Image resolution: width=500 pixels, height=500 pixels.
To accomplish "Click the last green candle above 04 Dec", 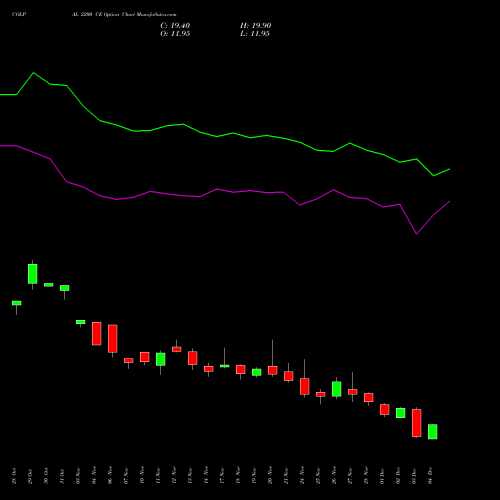I will (x=433, y=432).
